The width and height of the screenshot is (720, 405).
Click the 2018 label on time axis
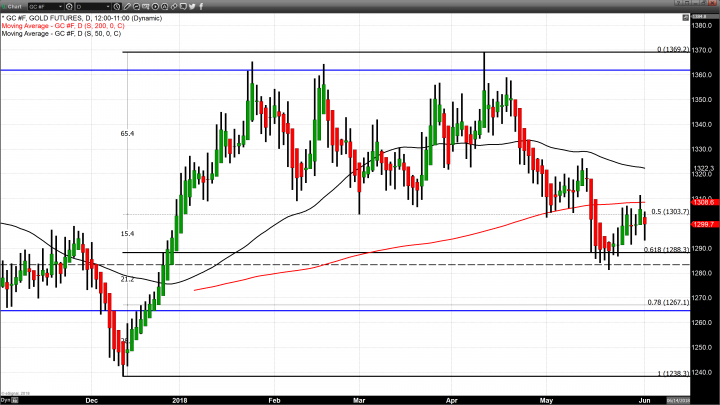click(180, 400)
